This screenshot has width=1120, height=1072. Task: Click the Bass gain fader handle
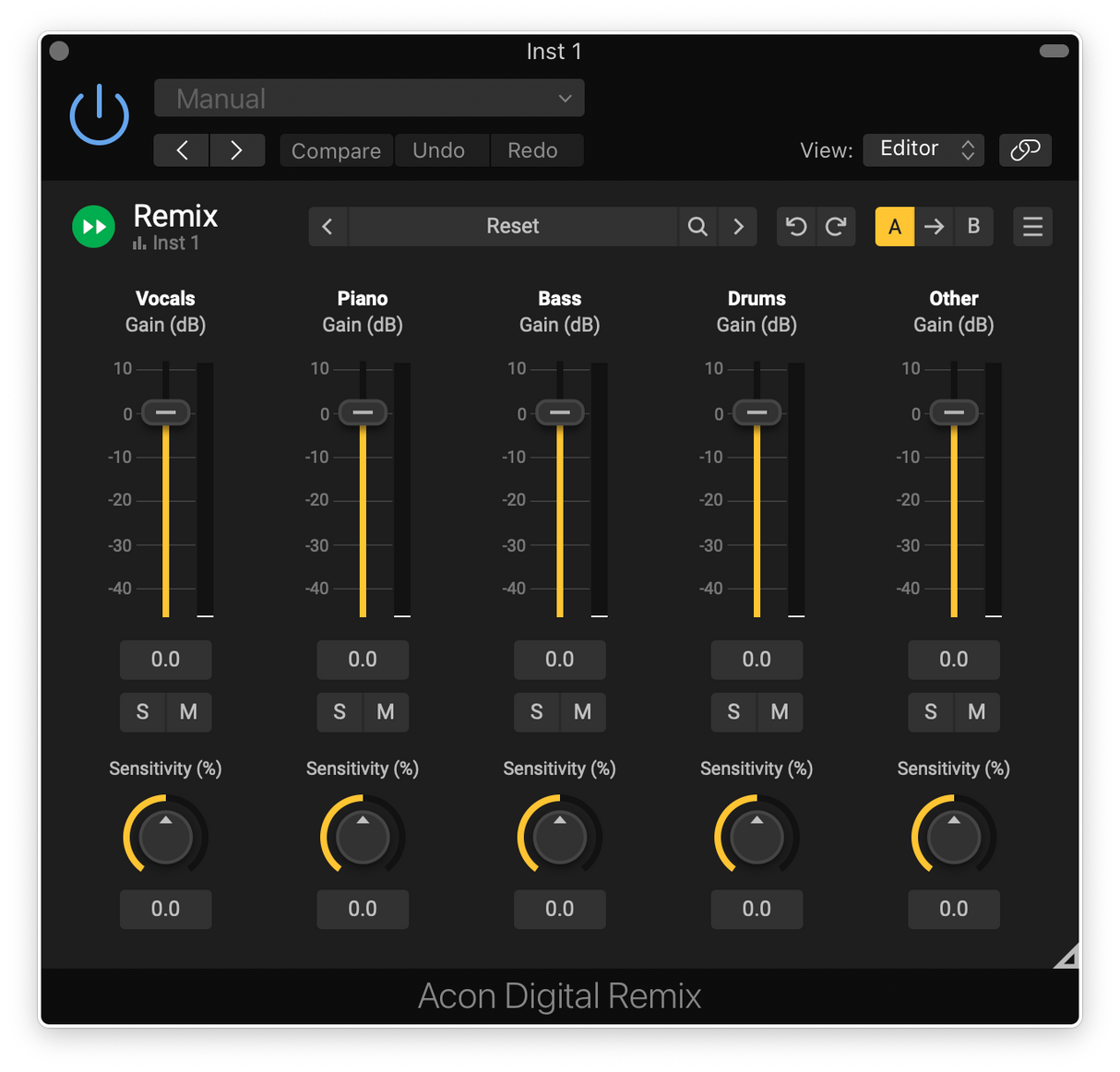tap(560, 412)
